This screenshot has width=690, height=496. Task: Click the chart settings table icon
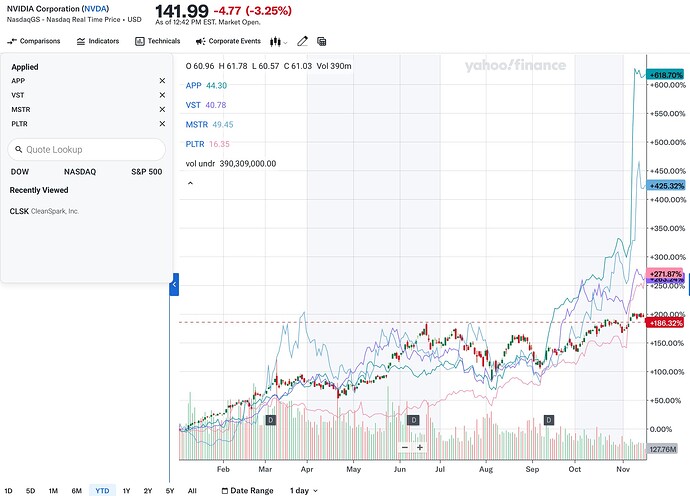tap(322, 41)
